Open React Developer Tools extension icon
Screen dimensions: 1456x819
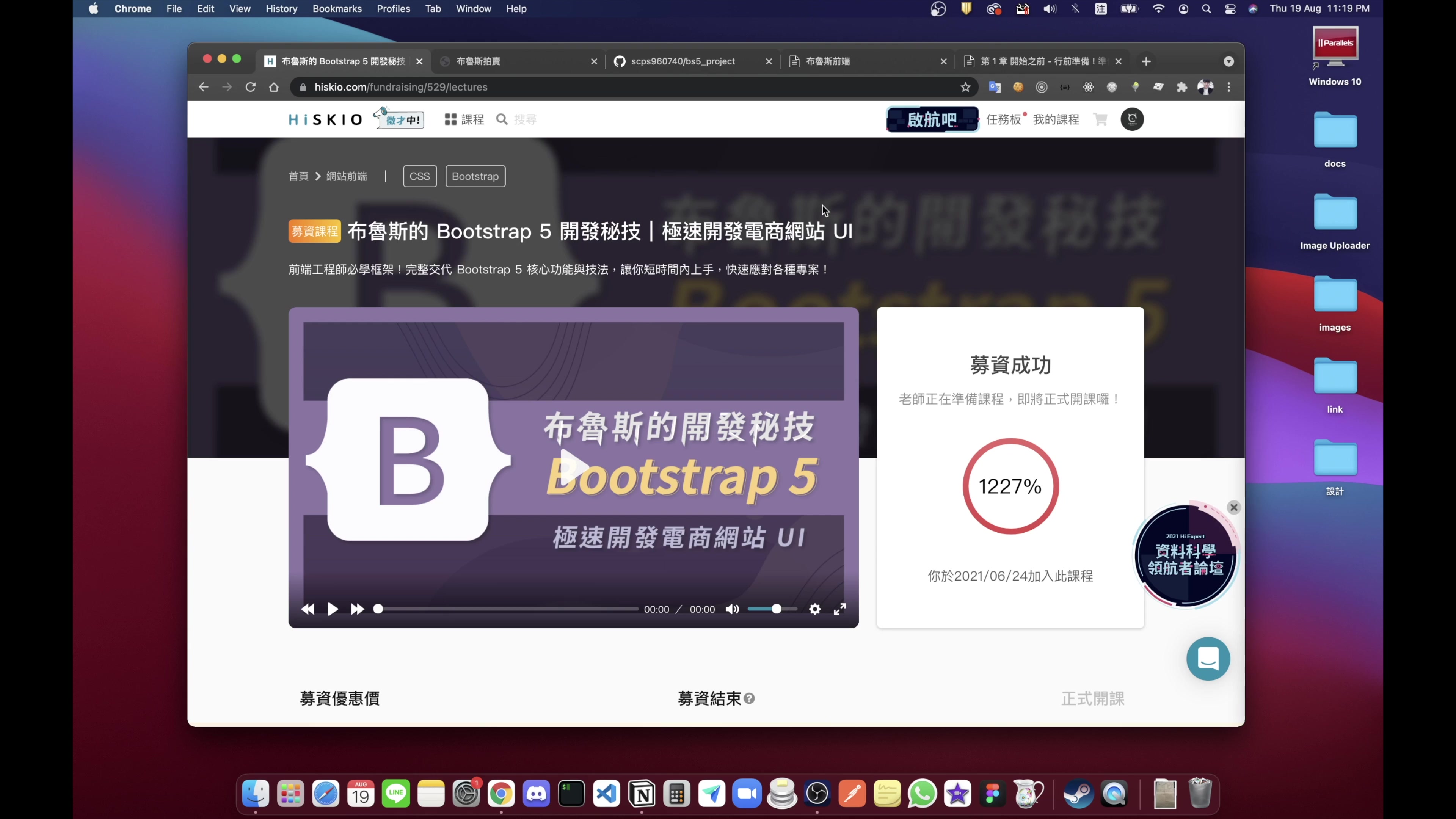(1088, 87)
